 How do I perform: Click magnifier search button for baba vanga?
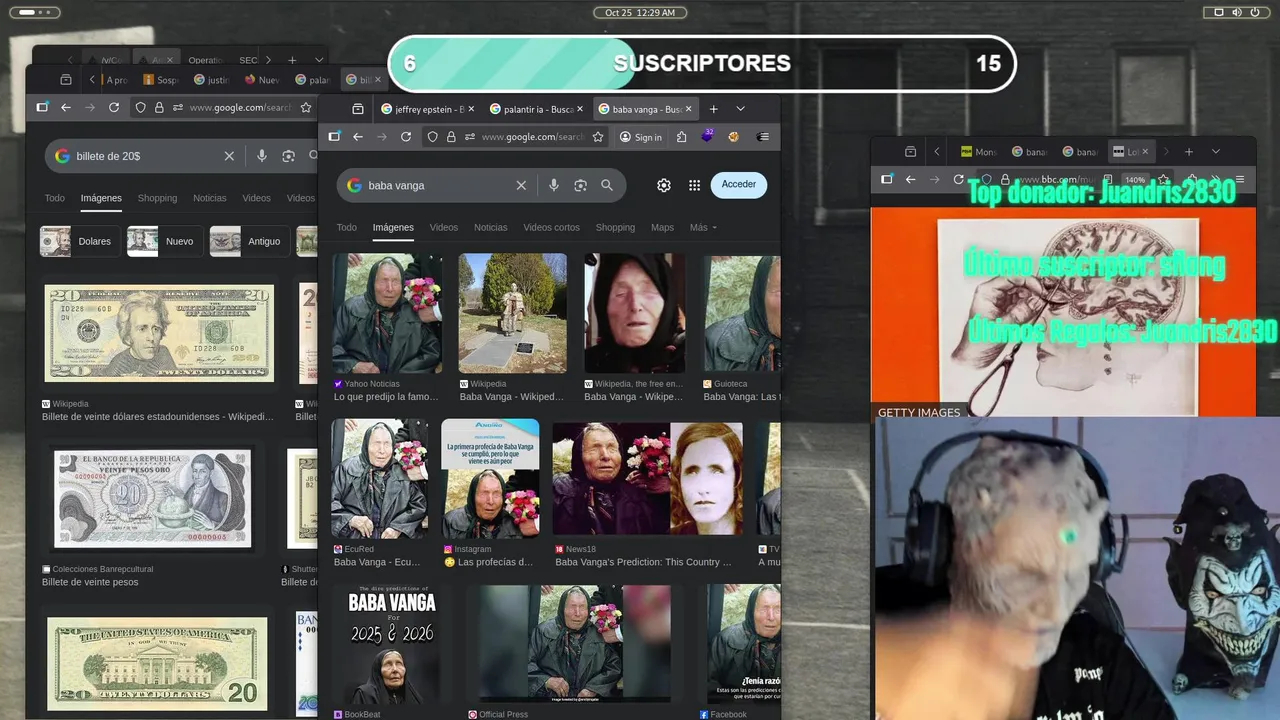(607, 185)
